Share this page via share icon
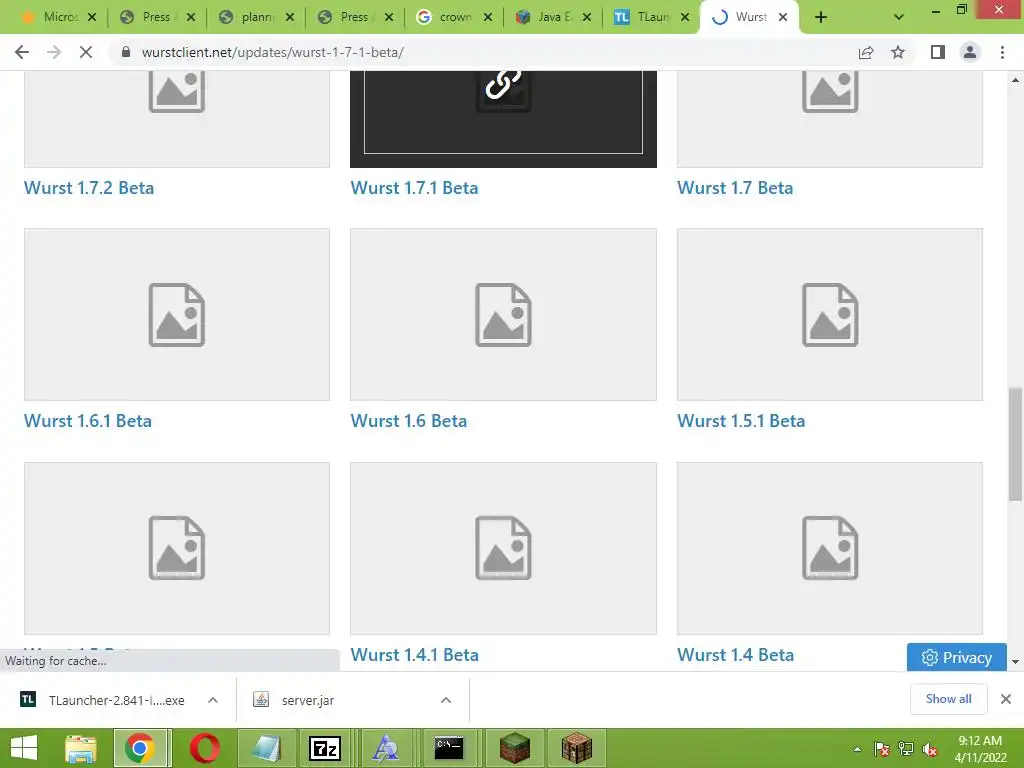This screenshot has height=768, width=1024. (866, 52)
